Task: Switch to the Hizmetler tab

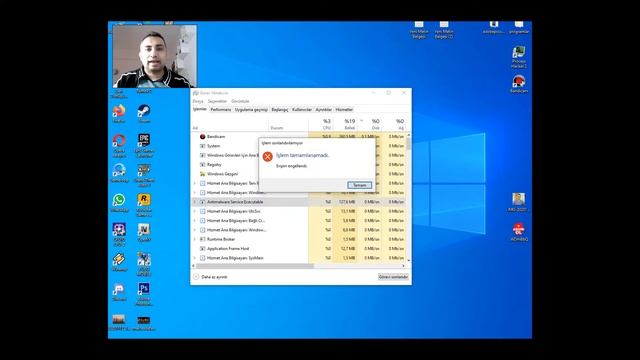Action: [x=344, y=110]
